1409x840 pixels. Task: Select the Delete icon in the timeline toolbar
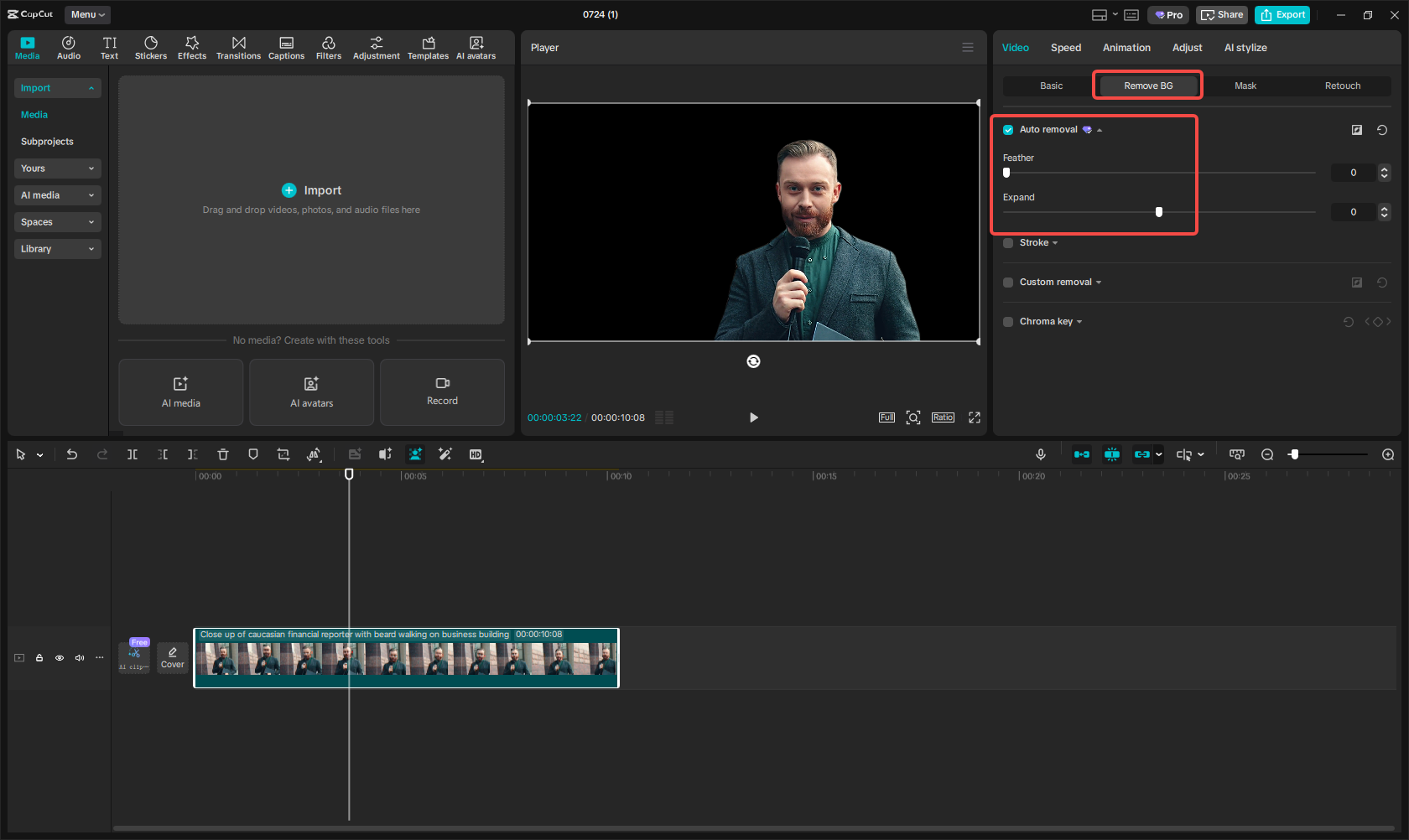point(222,454)
